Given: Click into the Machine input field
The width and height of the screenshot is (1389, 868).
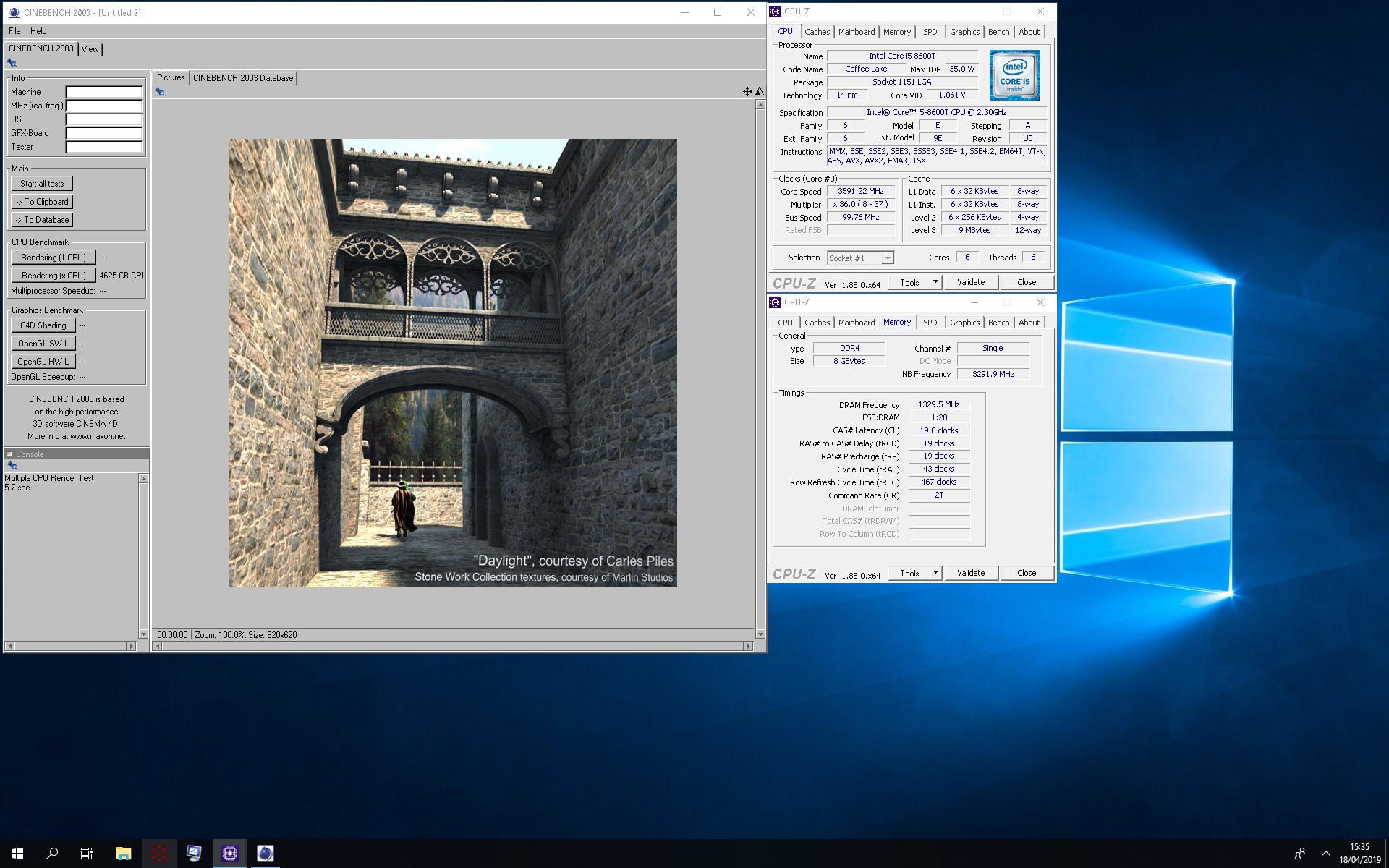Looking at the screenshot, I should click(x=104, y=92).
